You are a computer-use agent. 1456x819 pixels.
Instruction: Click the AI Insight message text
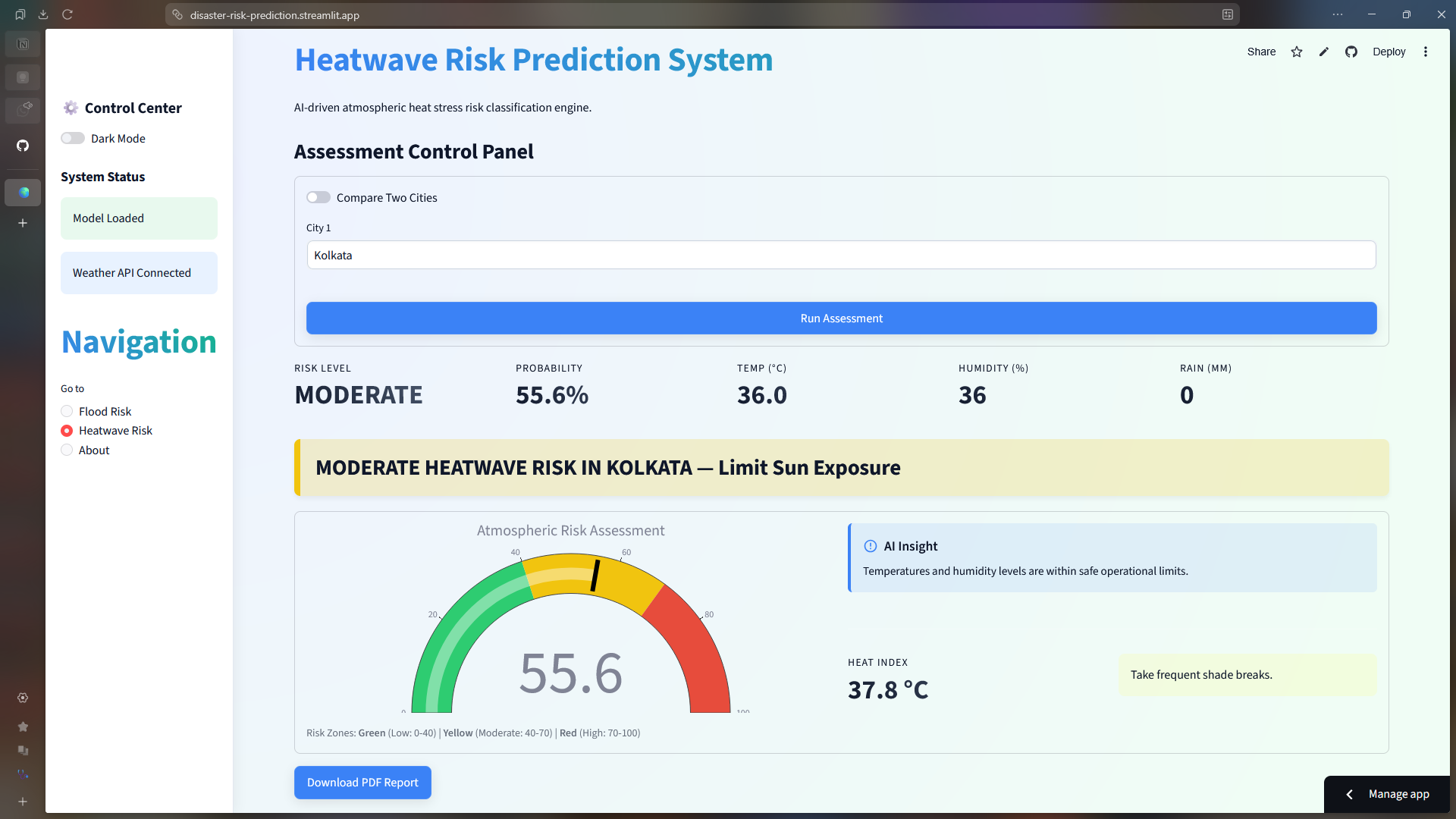1025,571
